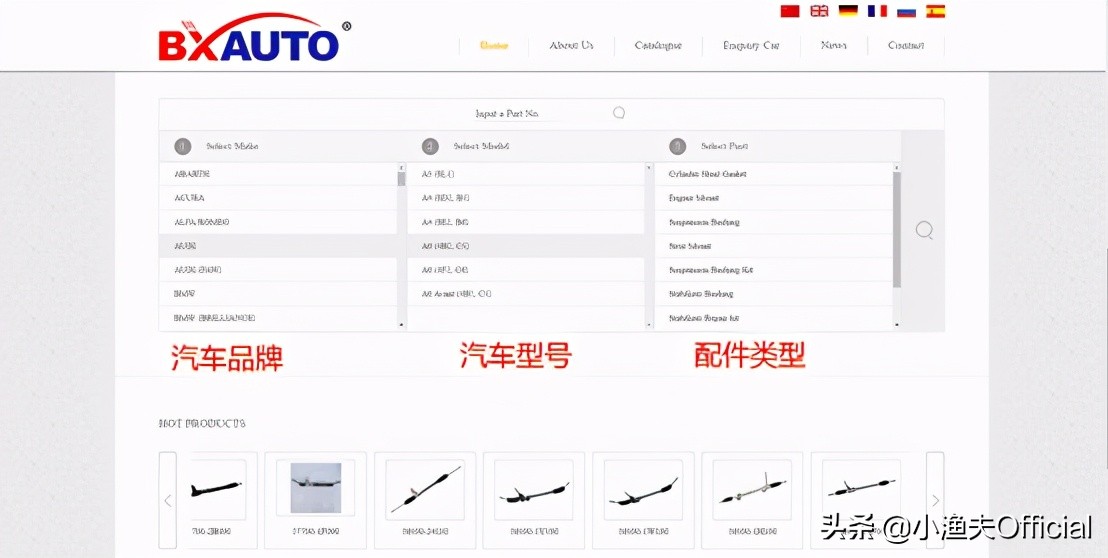The width and height of the screenshot is (1108, 558).
Task: Select plain BMW row in the make list
Action: pos(278,294)
